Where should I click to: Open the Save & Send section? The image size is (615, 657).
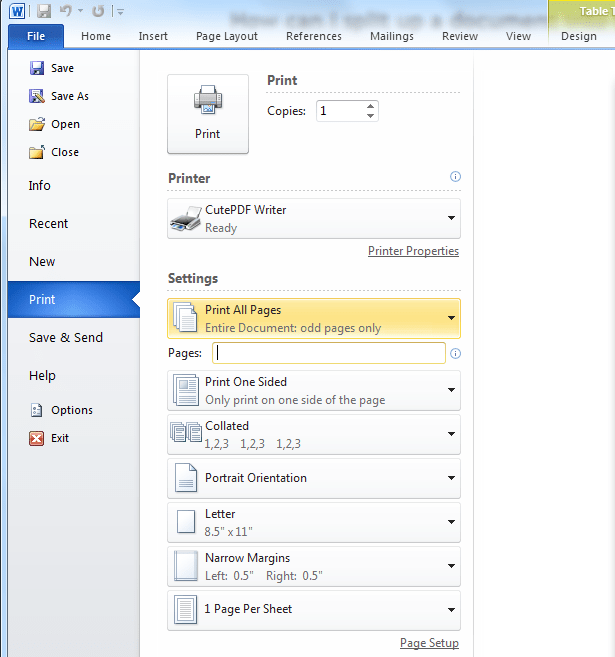pyautogui.click(x=66, y=338)
